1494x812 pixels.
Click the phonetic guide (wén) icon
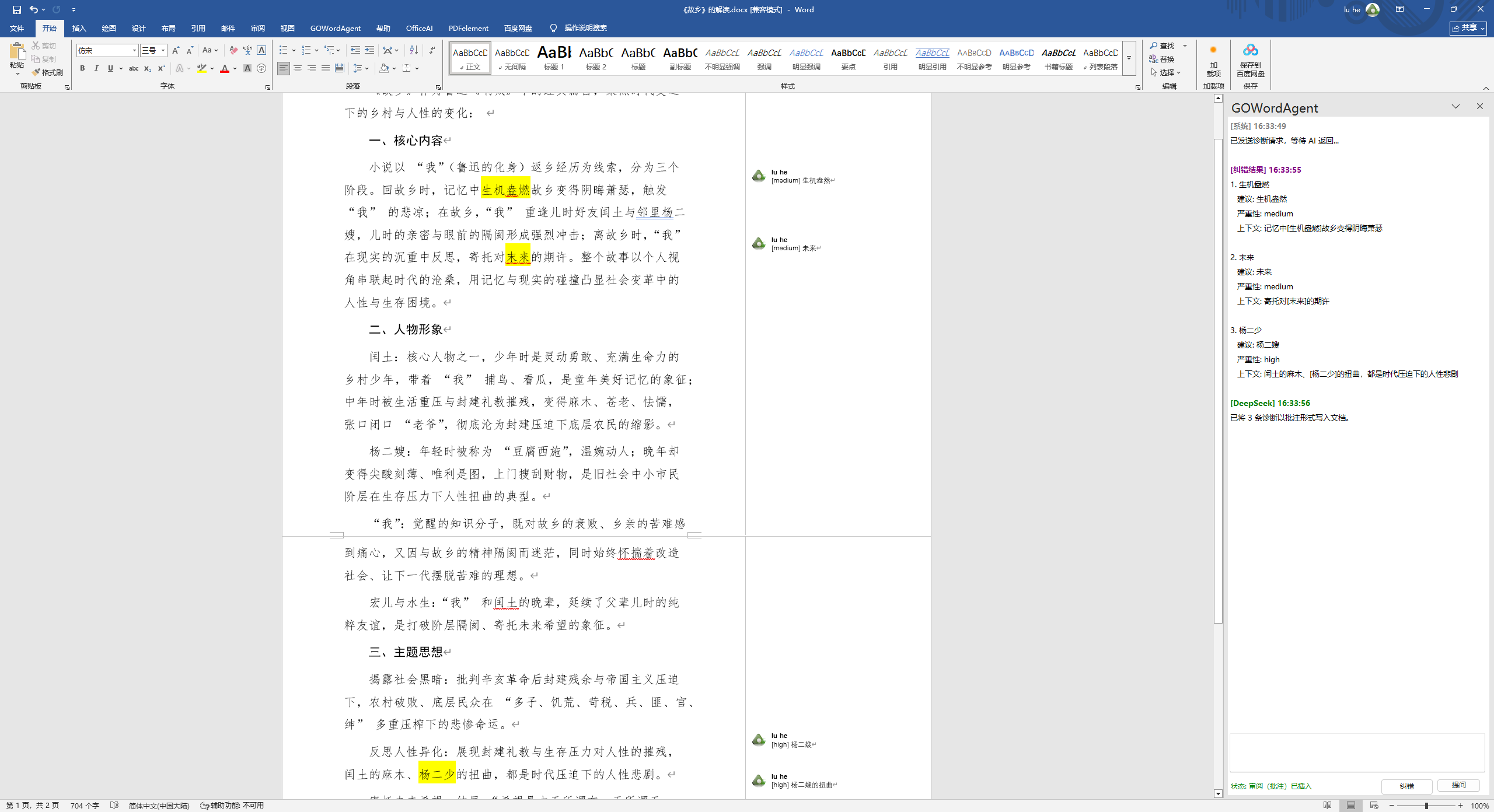[x=247, y=50]
